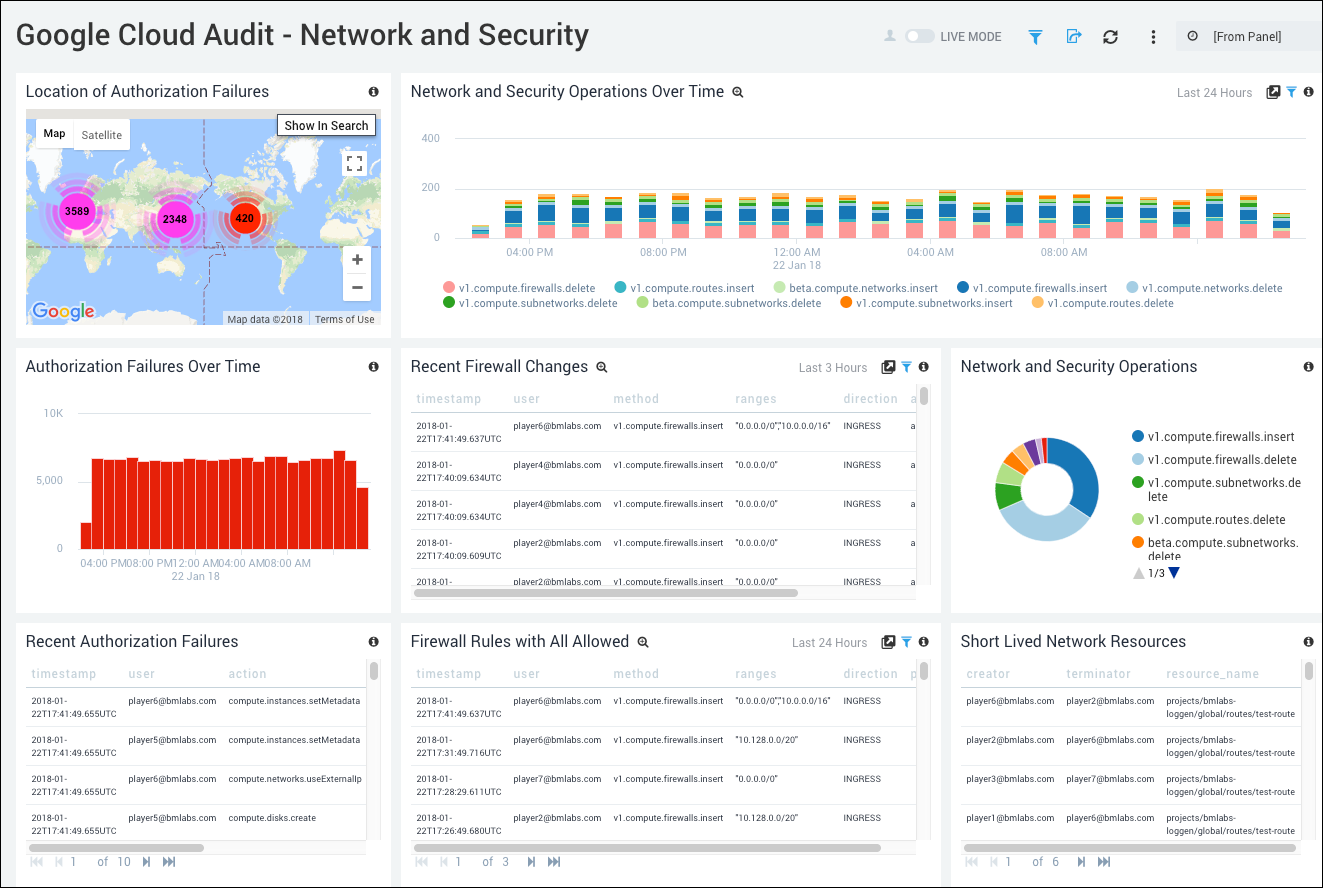Open the three-dot more options menu
This screenshot has height=888, width=1323.
pyautogui.click(x=1153, y=37)
